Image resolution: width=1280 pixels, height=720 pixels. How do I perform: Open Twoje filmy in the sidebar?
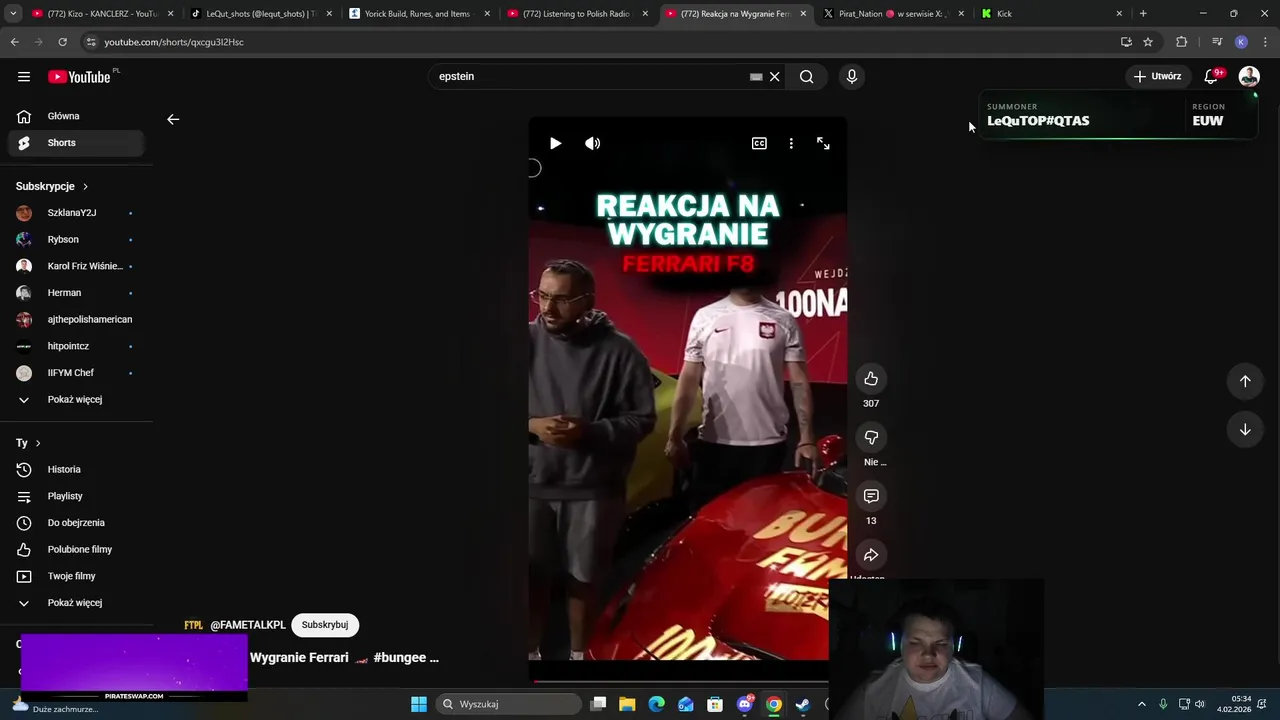coord(76,576)
